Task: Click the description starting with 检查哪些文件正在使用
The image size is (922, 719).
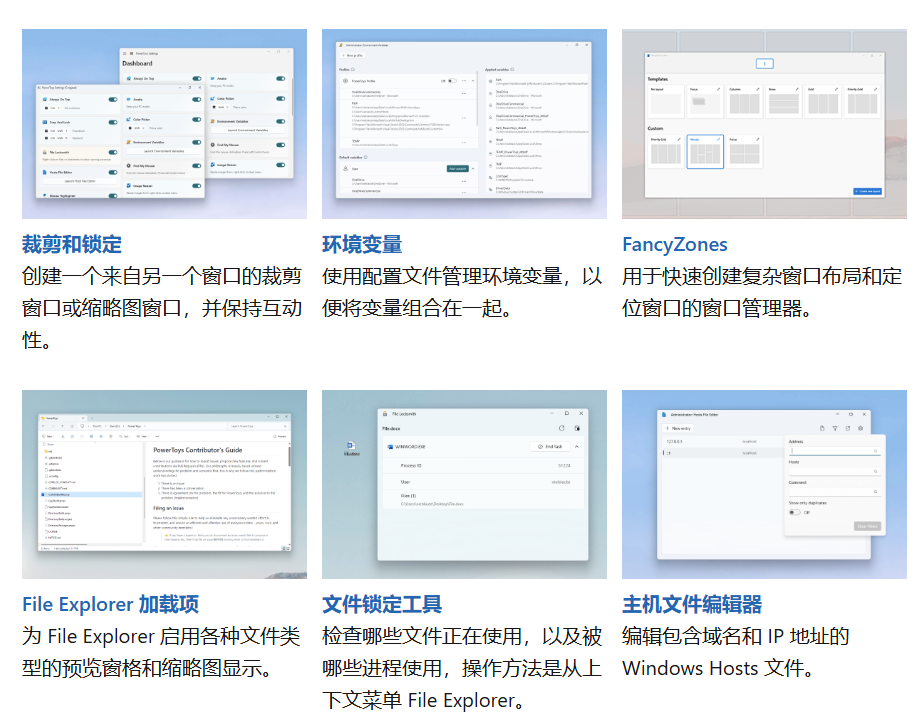Action: point(462,668)
